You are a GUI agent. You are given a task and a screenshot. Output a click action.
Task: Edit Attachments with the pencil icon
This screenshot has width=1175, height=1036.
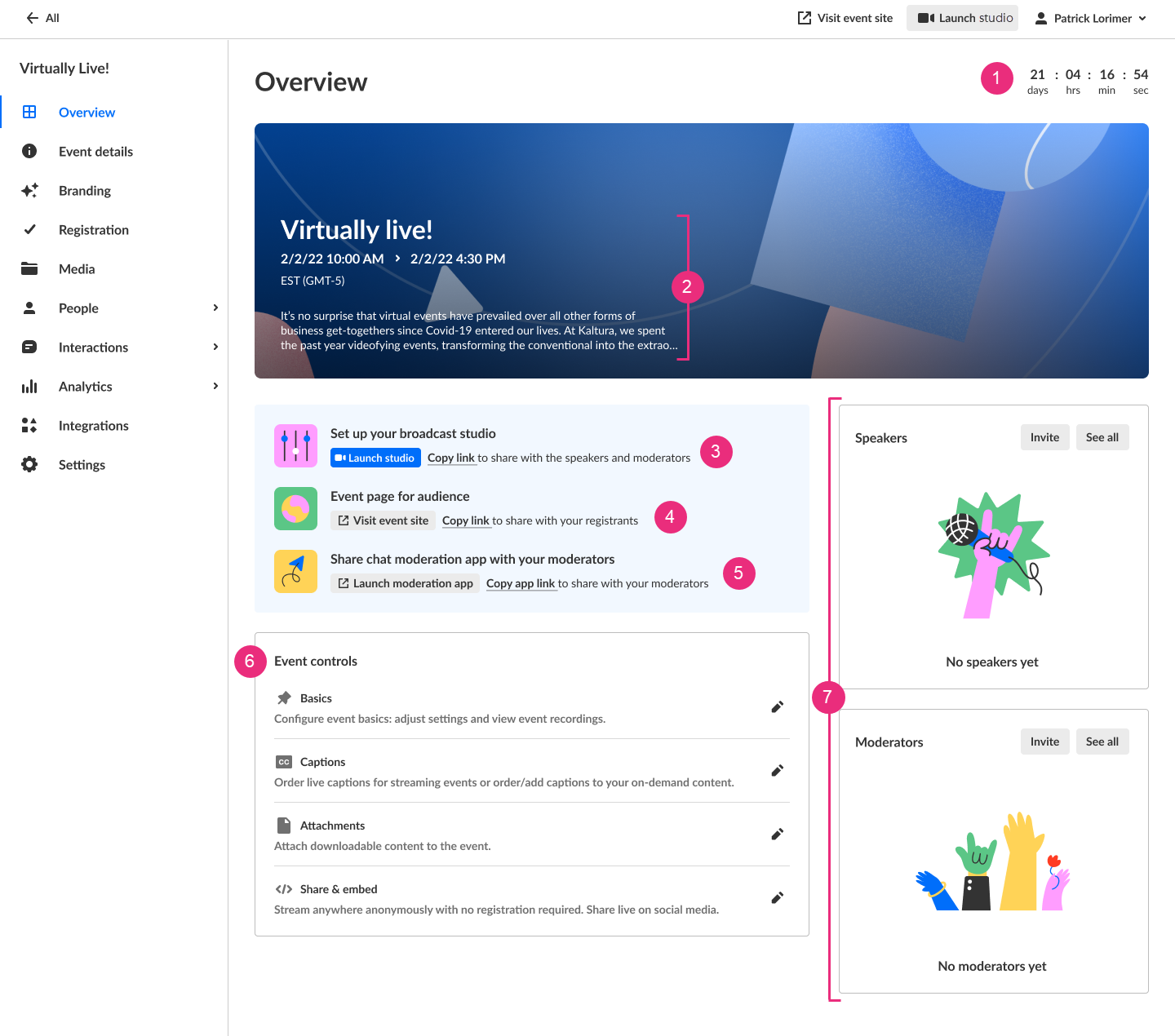click(778, 835)
